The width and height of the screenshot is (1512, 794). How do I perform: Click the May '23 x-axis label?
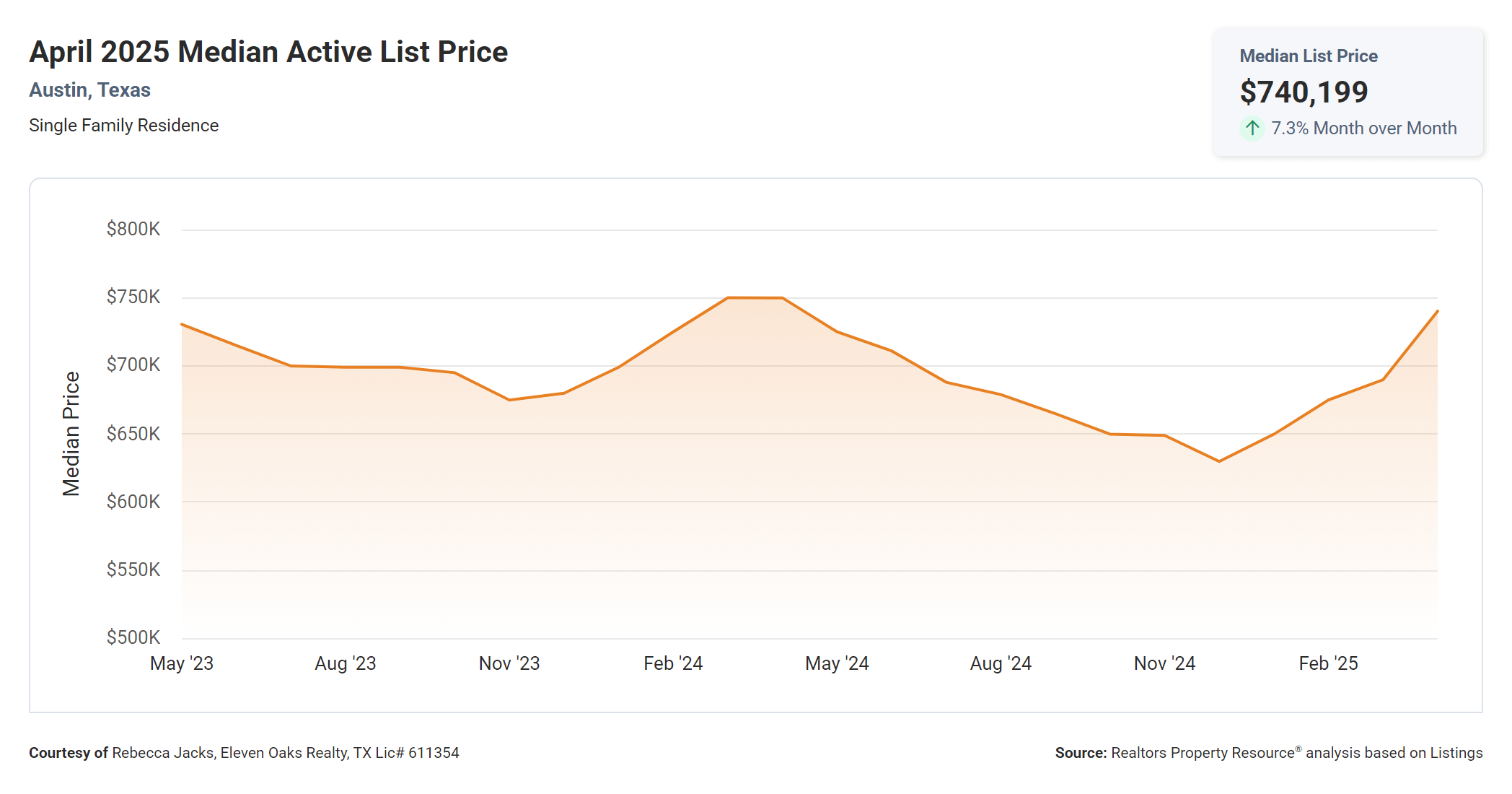182,663
